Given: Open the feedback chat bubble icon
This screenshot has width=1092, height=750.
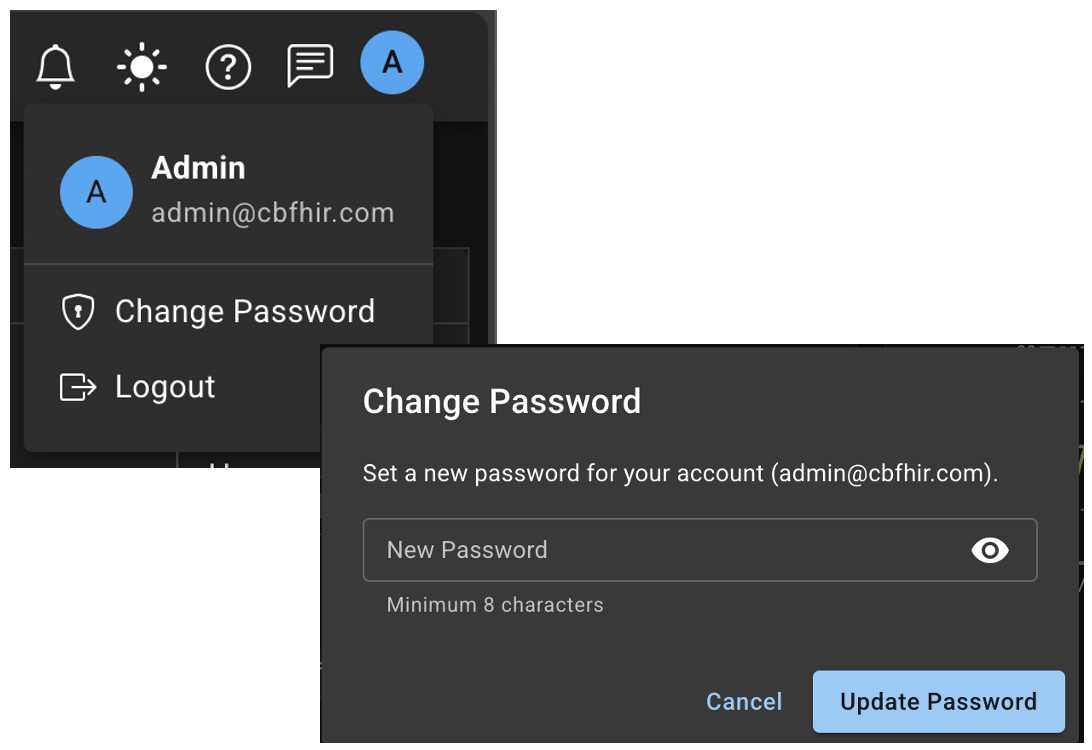Looking at the screenshot, I should tap(310, 66).
